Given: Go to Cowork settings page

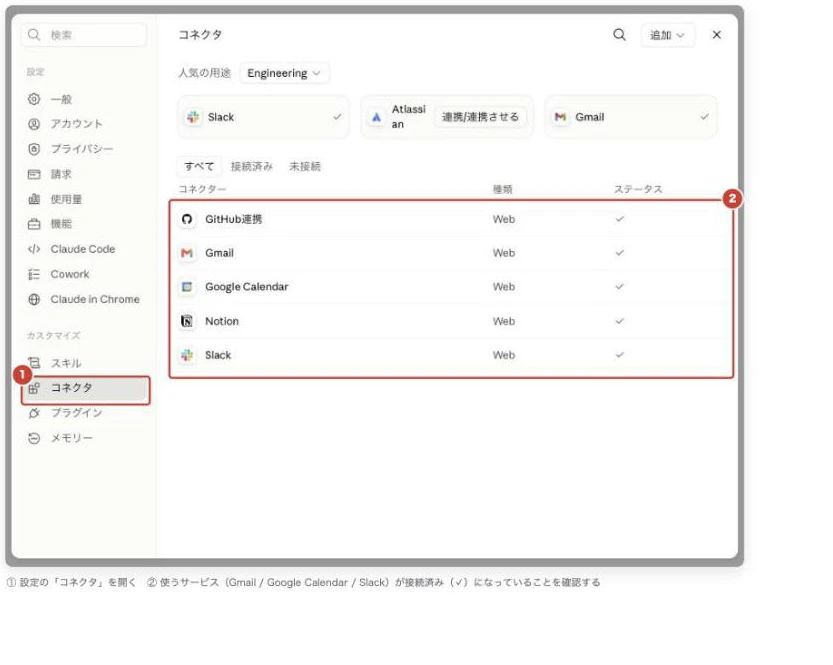Looking at the screenshot, I should pos(70,274).
